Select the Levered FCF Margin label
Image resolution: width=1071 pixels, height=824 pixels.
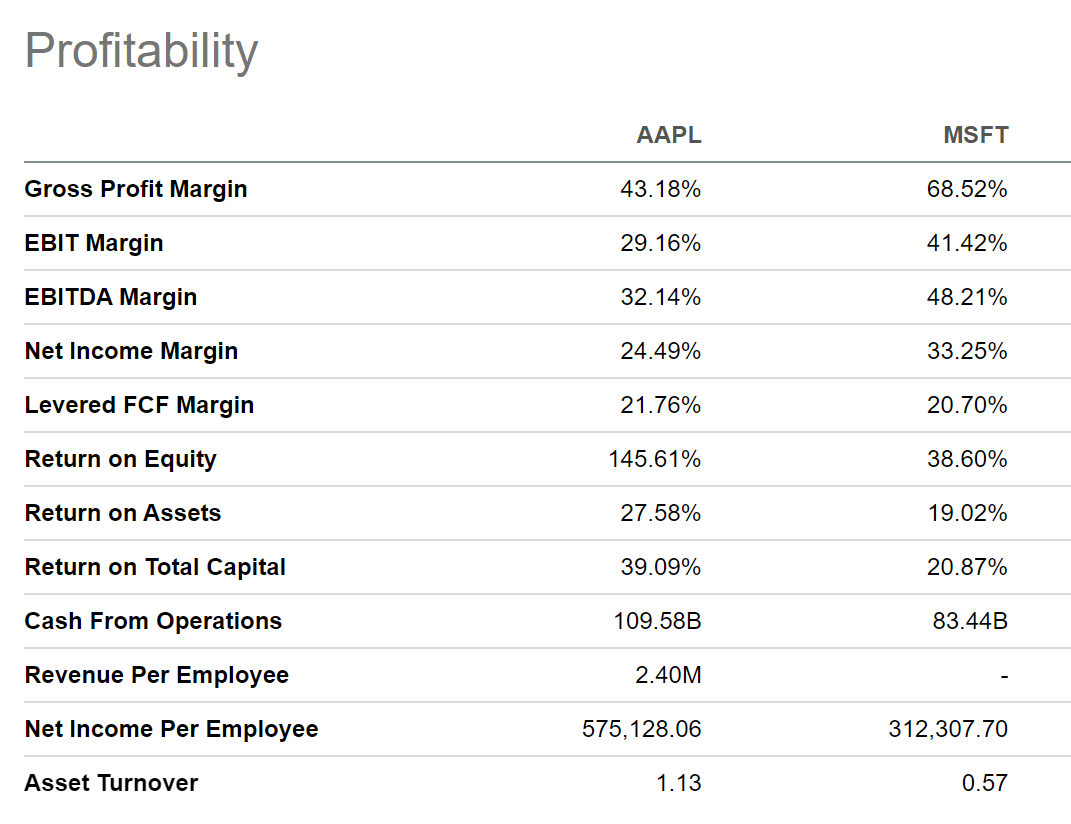pyautogui.click(x=139, y=405)
